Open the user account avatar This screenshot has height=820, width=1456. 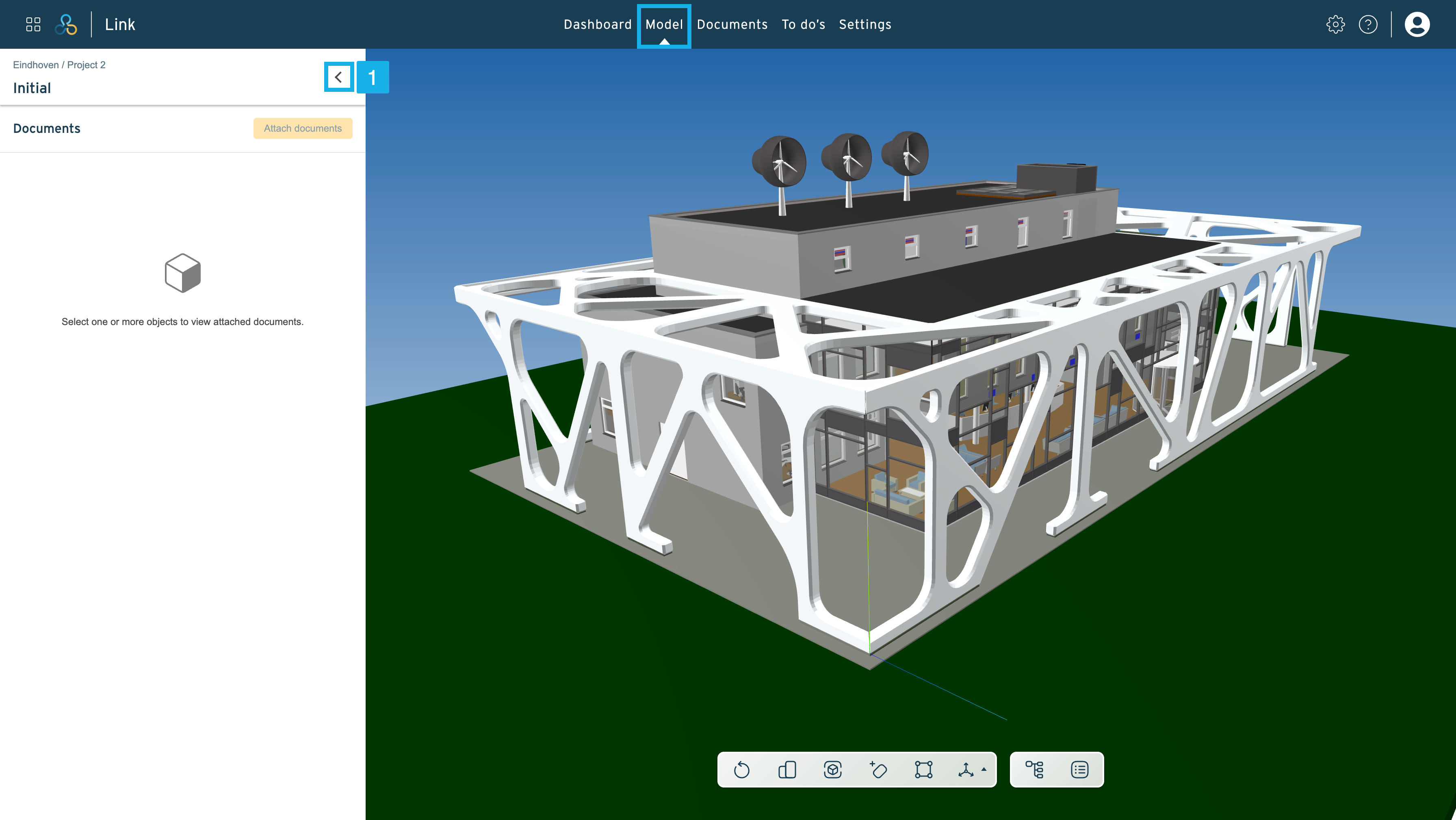pyautogui.click(x=1417, y=24)
